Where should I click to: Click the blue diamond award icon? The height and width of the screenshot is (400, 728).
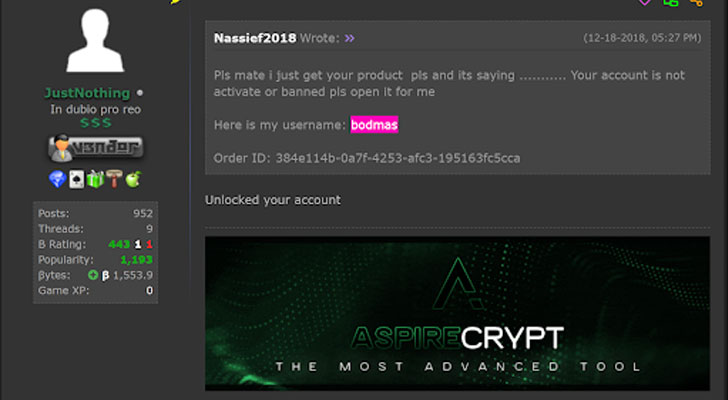[x=57, y=179]
